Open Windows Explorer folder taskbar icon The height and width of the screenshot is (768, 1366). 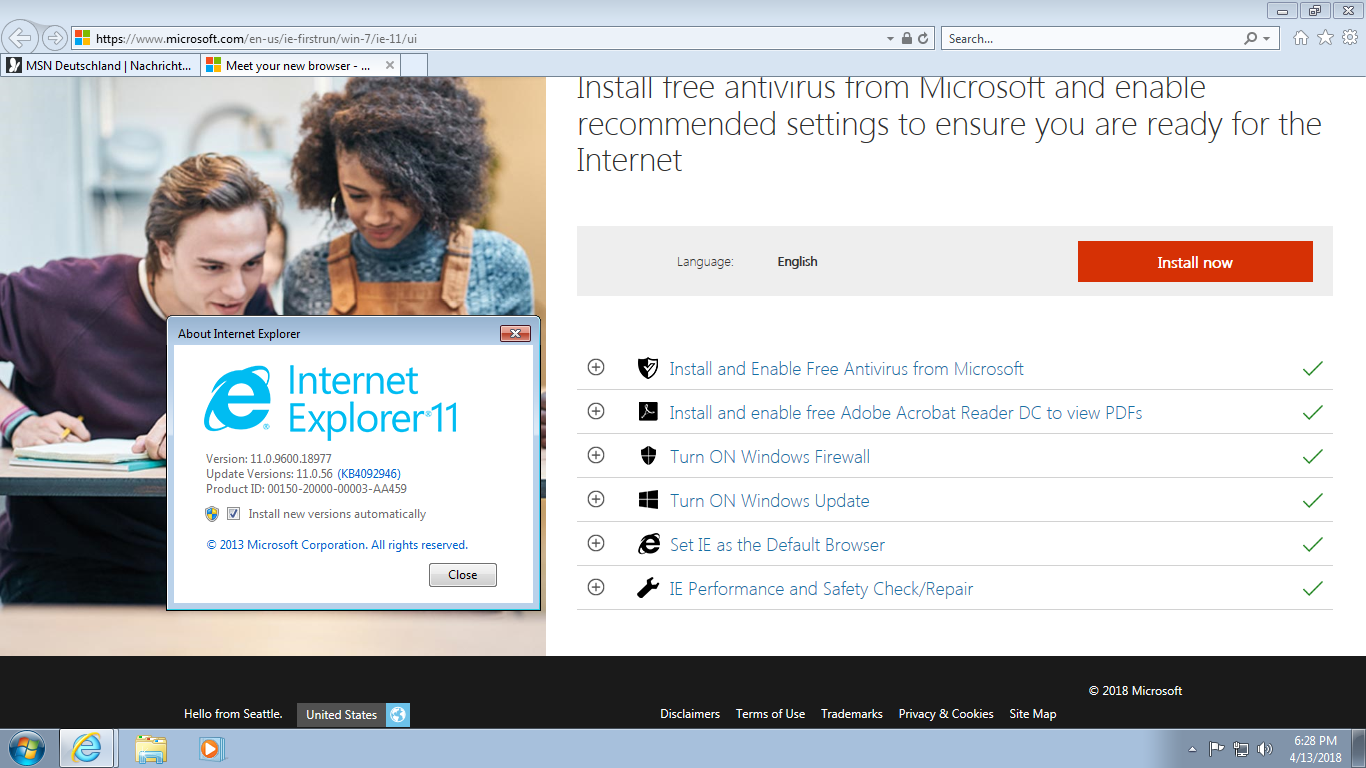[151, 748]
